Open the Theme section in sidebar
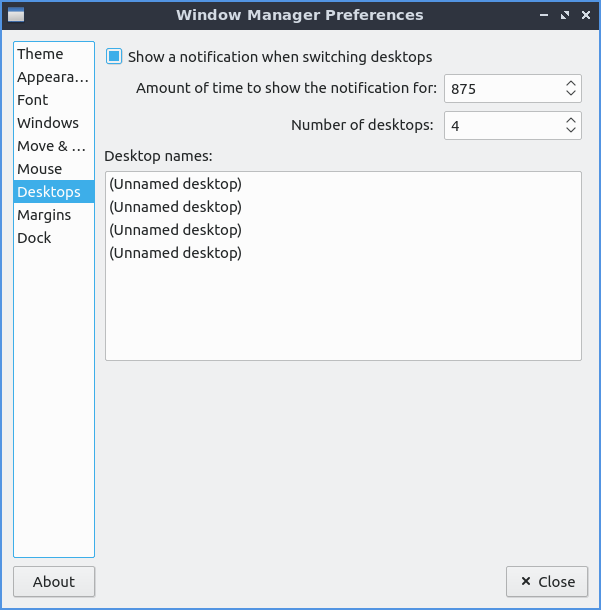 click(40, 54)
